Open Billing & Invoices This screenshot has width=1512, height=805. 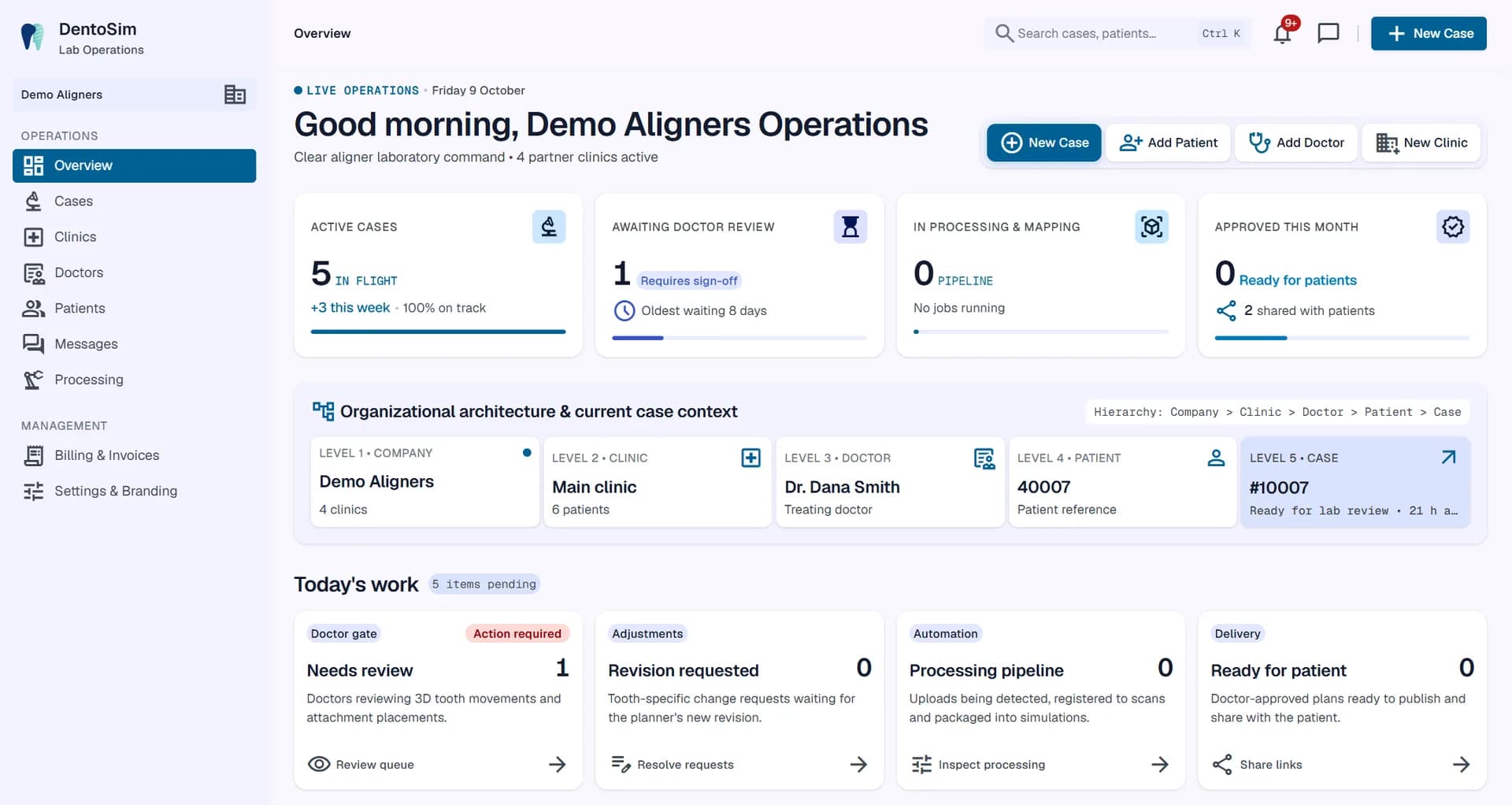click(x=134, y=455)
